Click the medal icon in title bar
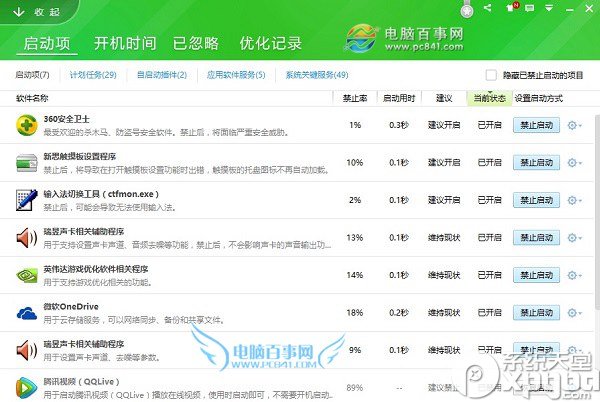This screenshot has width=600, height=402. (x=466, y=9)
